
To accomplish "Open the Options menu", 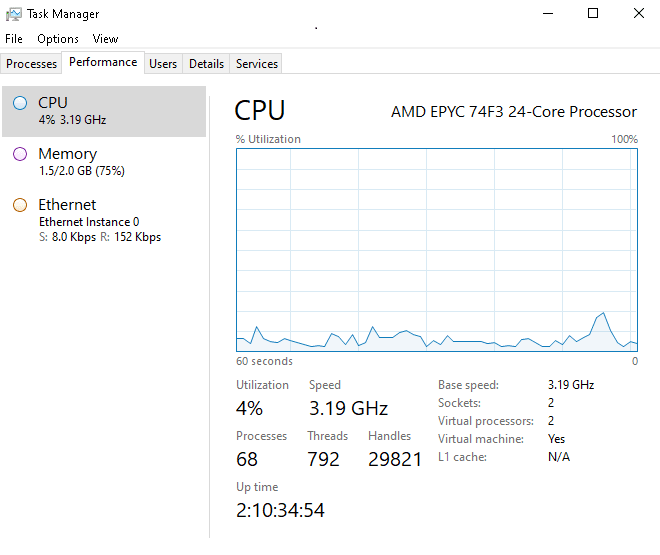I will tap(58, 39).
